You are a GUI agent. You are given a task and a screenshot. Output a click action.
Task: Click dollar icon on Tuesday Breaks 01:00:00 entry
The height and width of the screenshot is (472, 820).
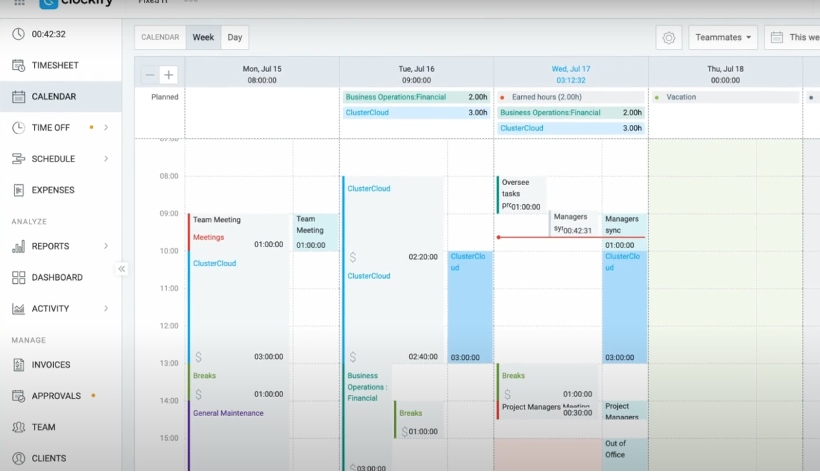pos(404,432)
